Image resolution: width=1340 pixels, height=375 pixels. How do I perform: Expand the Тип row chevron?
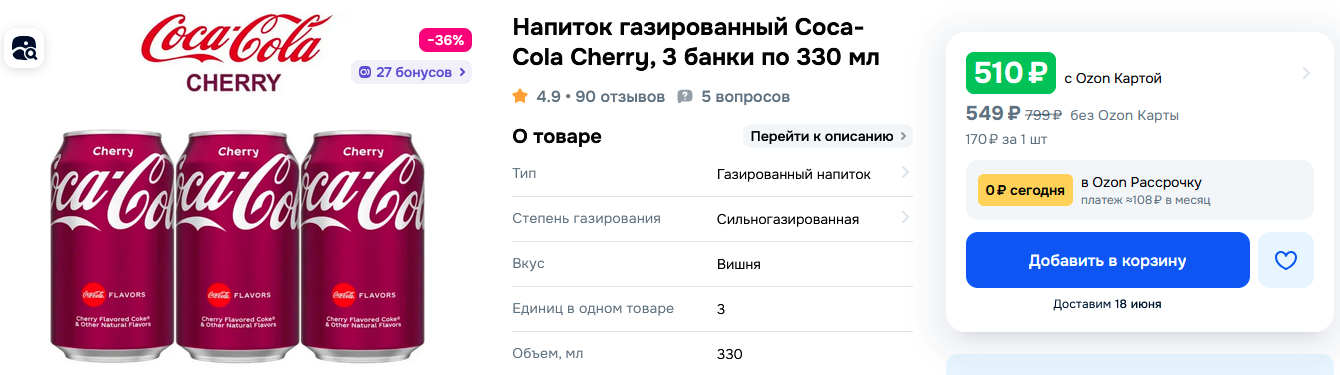coord(904,173)
